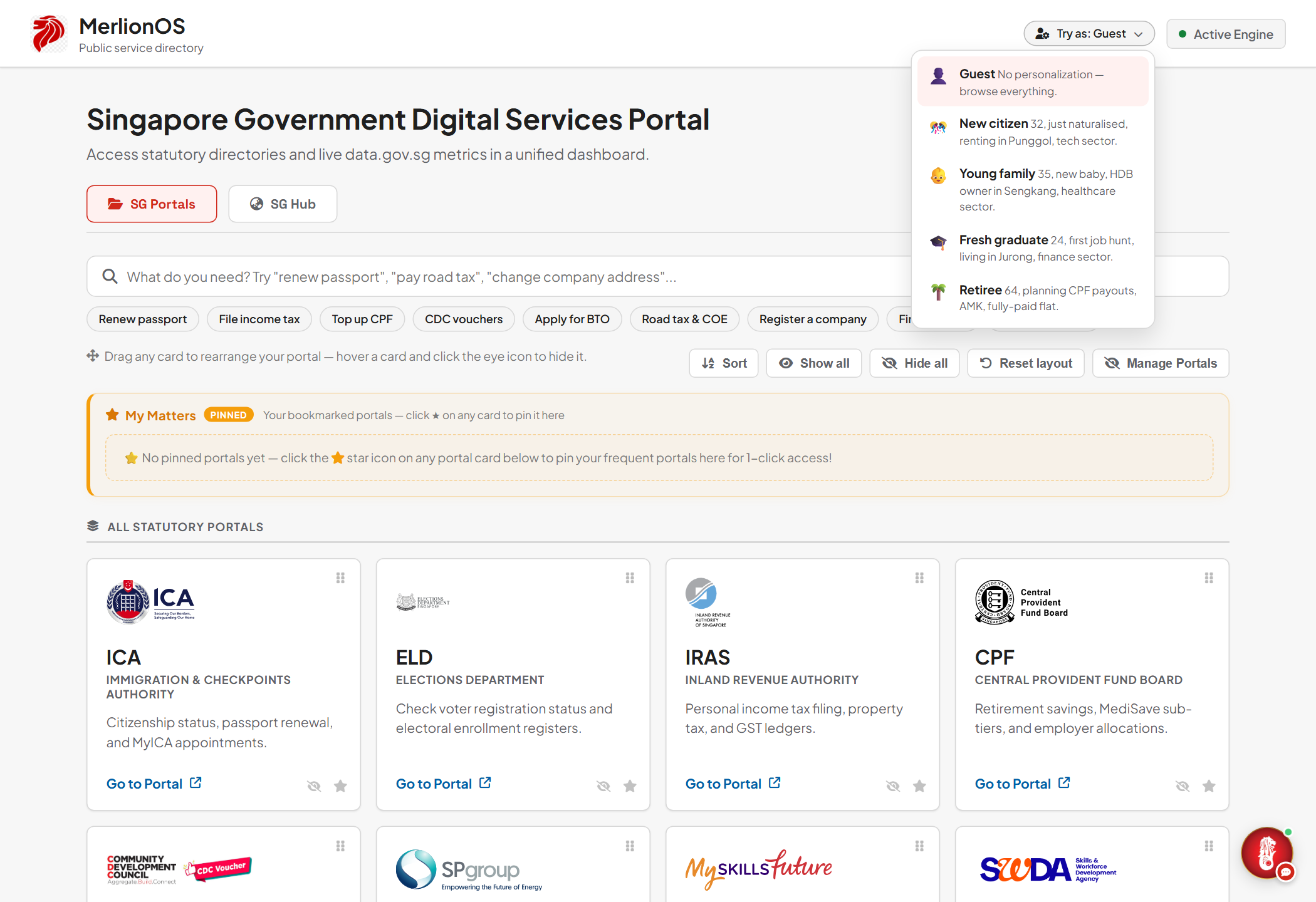The width and height of the screenshot is (1316, 902).
Task: Click the SP Group card drag handle
Action: tap(630, 846)
